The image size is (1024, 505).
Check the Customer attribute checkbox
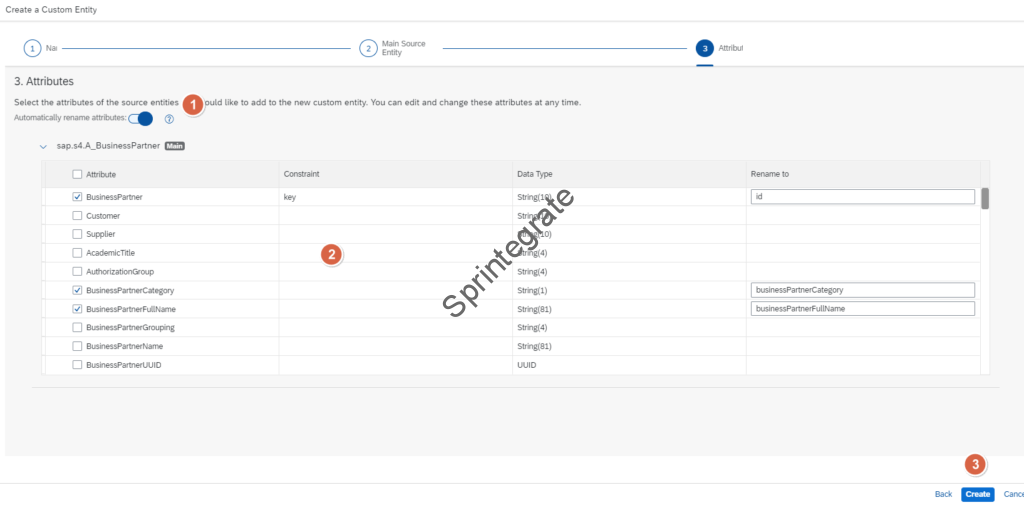click(77, 216)
